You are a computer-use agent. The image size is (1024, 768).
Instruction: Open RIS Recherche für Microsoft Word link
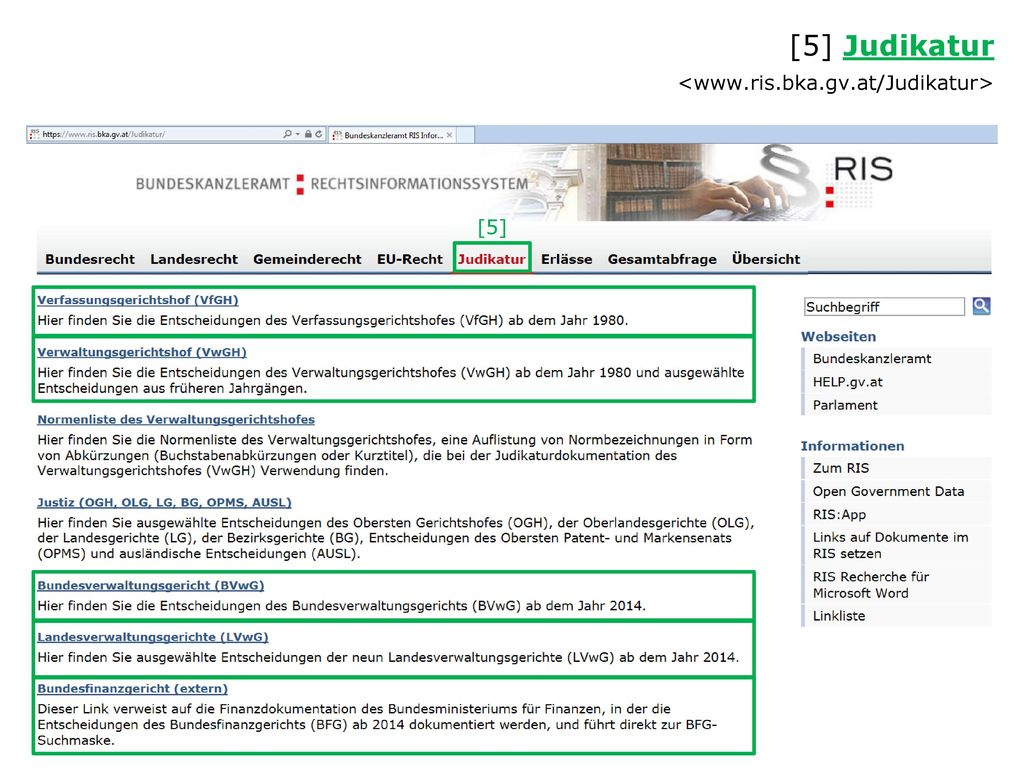(871, 584)
